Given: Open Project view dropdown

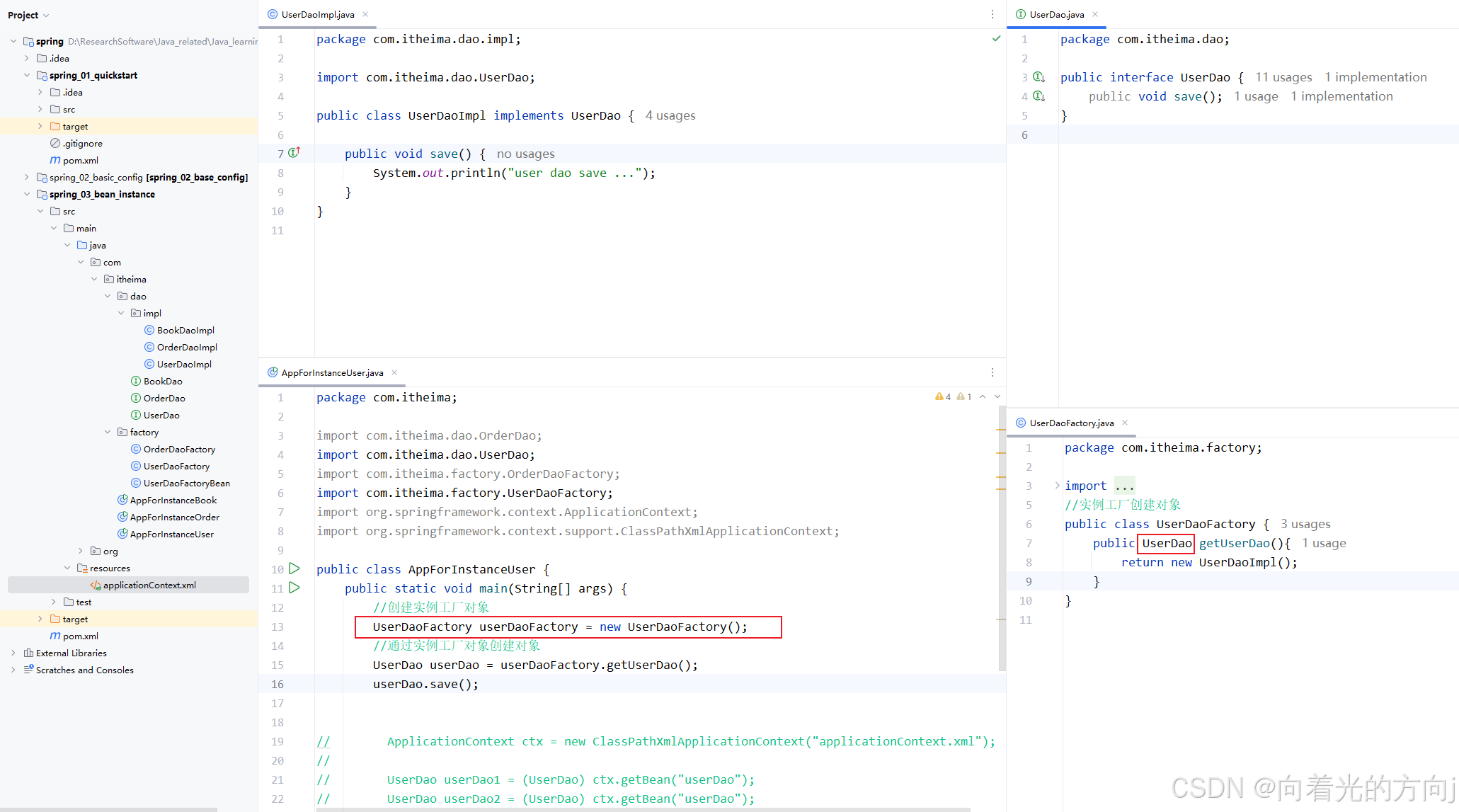Looking at the screenshot, I should tap(28, 15).
